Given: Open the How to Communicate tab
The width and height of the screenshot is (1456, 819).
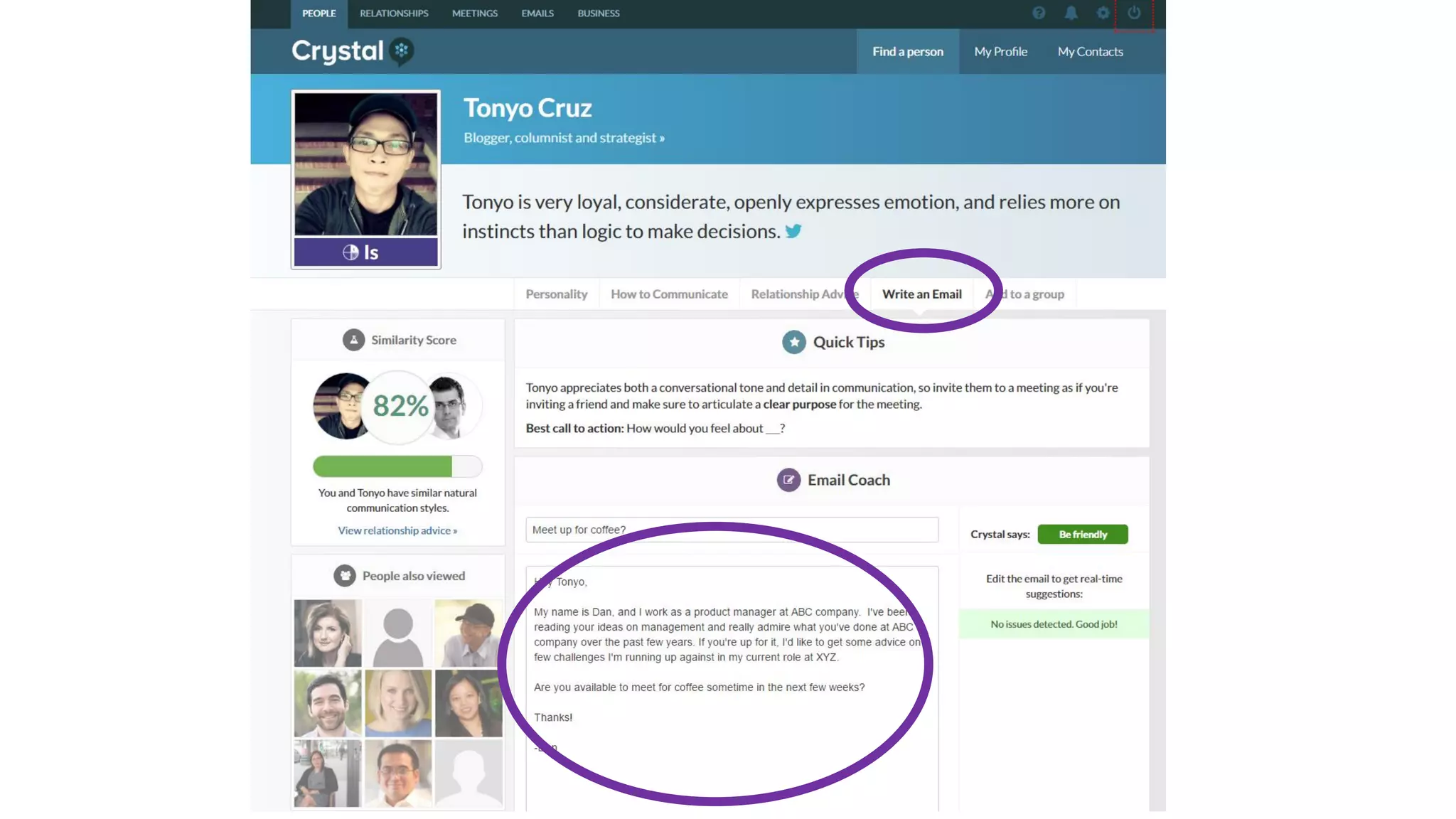Looking at the screenshot, I should click(669, 294).
